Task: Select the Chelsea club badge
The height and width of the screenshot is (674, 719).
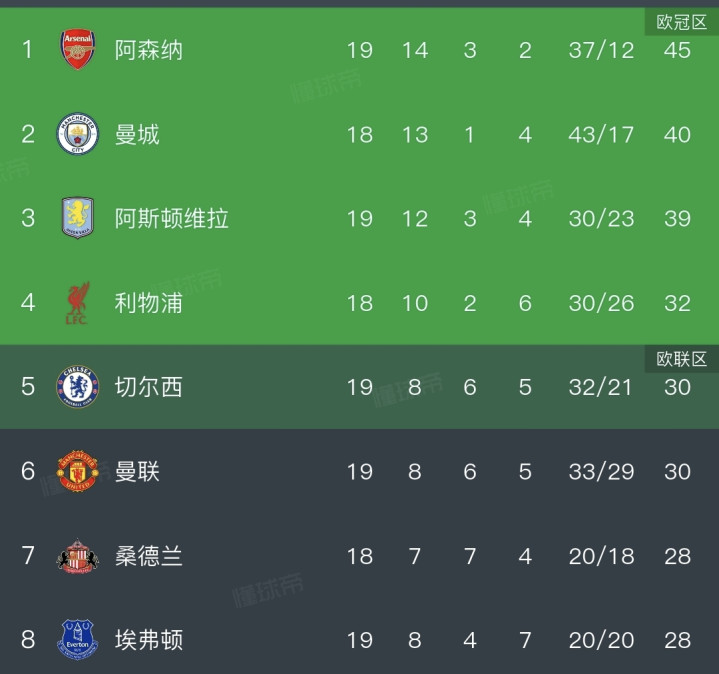Action: pos(78,387)
